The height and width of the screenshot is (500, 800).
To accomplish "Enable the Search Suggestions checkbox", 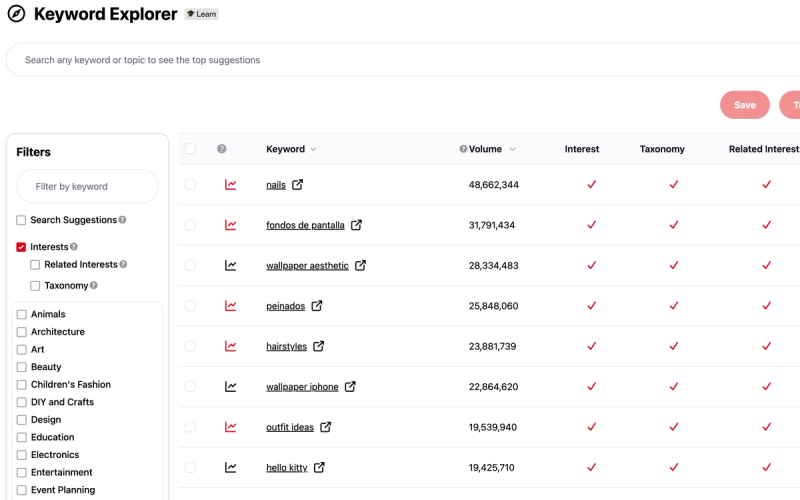I will click(21, 220).
